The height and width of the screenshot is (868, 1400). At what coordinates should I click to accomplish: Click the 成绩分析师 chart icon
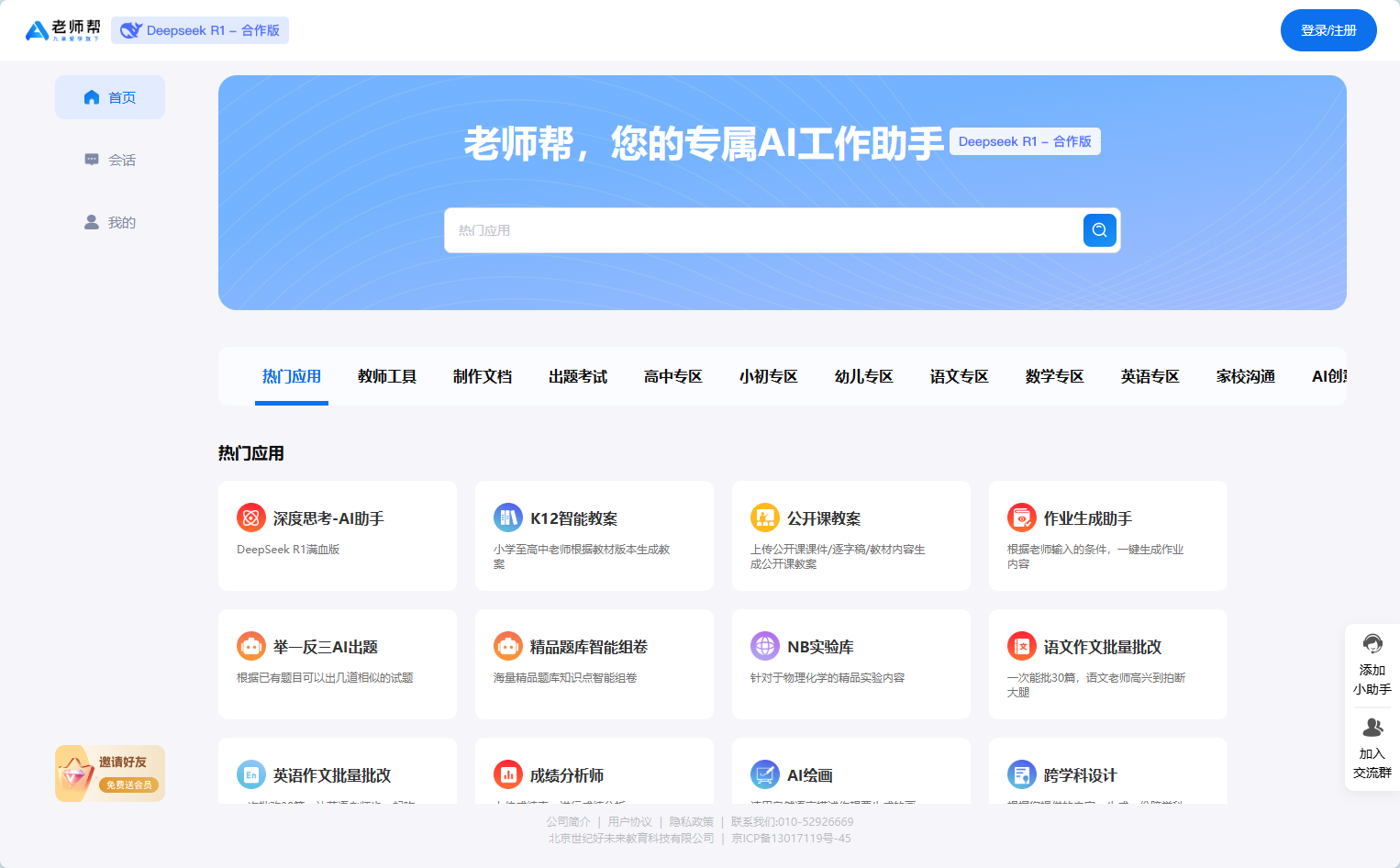point(508,774)
